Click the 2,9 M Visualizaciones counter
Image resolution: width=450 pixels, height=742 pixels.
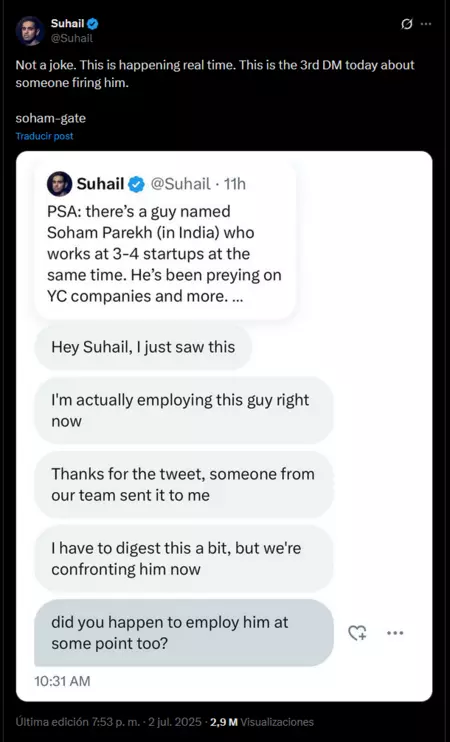(x=262, y=722)
